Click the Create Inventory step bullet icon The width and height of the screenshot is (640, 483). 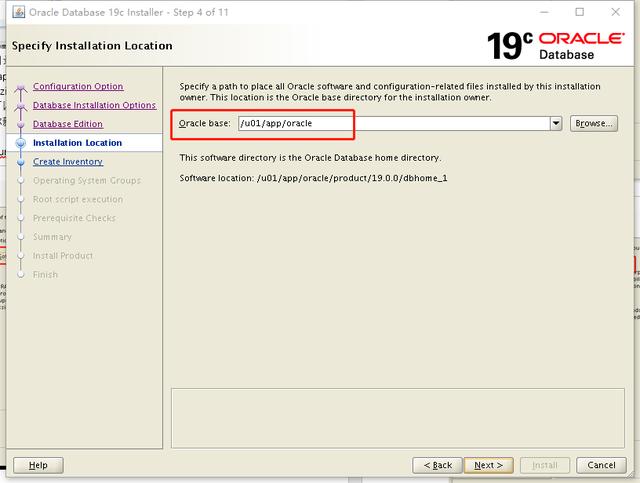(x=21, y=162)
